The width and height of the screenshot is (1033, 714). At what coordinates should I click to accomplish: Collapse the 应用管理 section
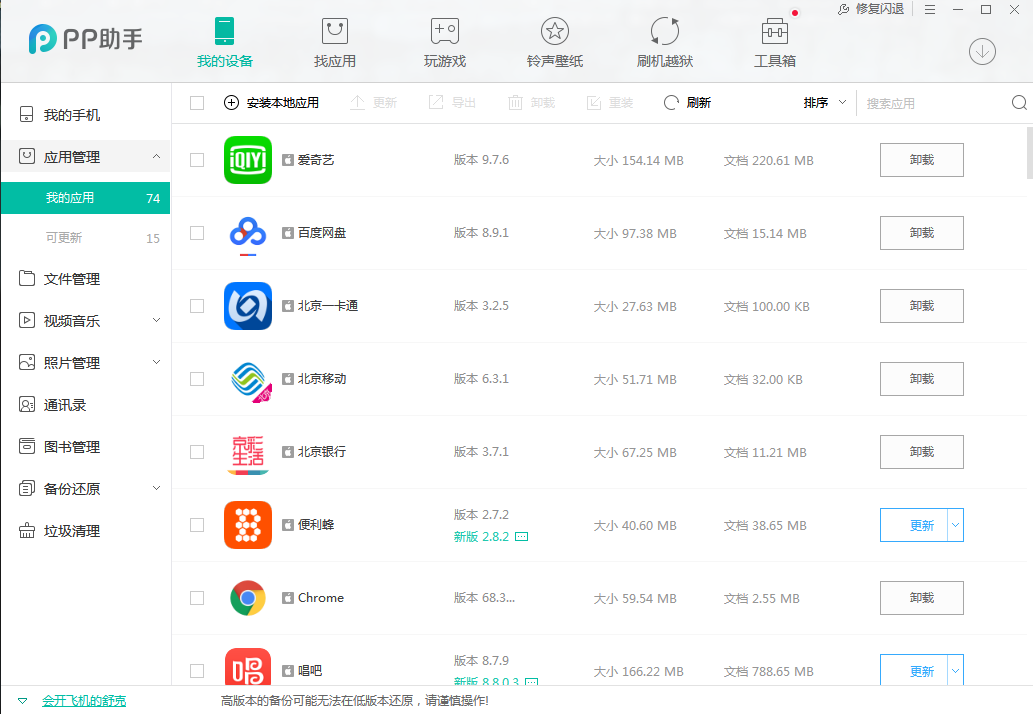point(156,157)
